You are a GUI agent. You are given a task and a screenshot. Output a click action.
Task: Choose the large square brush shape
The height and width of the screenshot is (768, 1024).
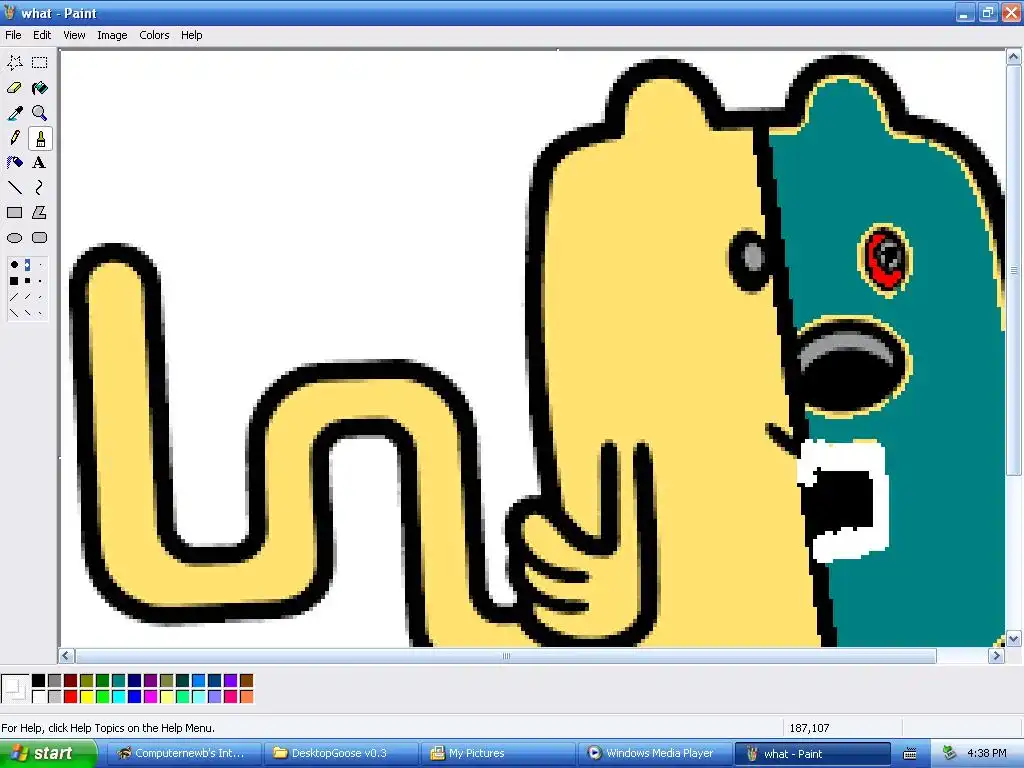point(14,281)
